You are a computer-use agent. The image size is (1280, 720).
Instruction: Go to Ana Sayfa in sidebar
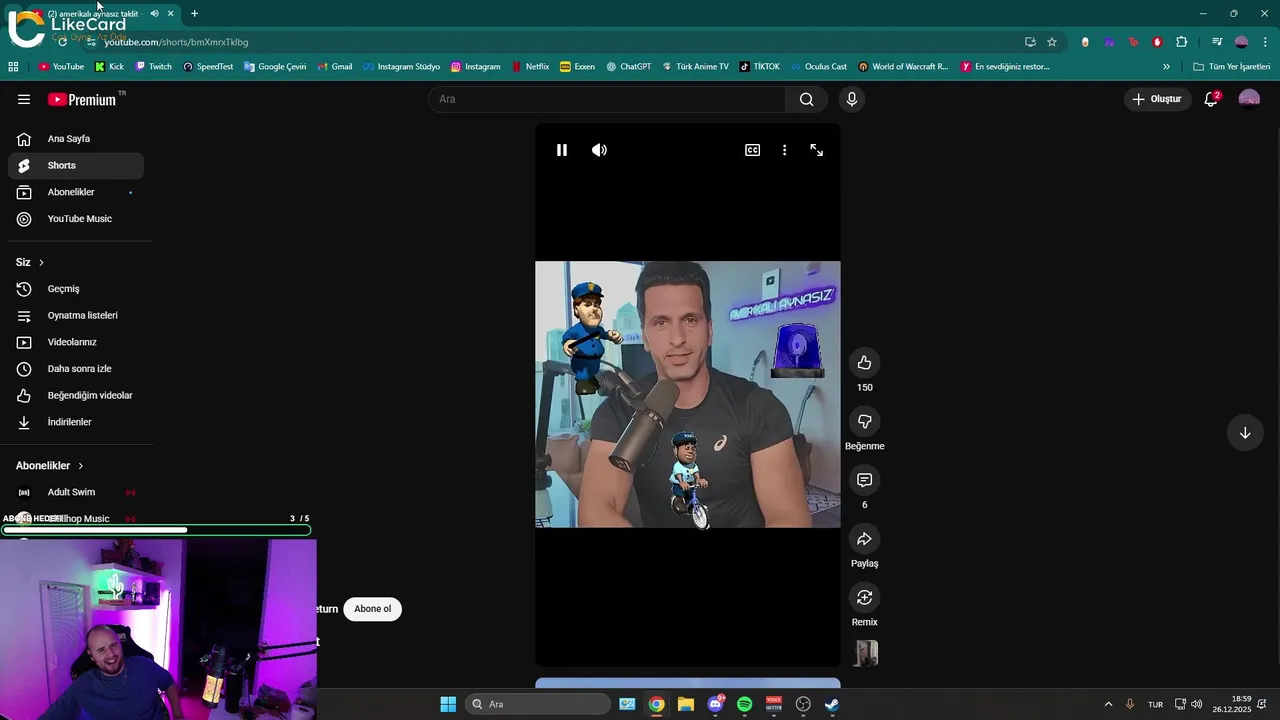76,139
